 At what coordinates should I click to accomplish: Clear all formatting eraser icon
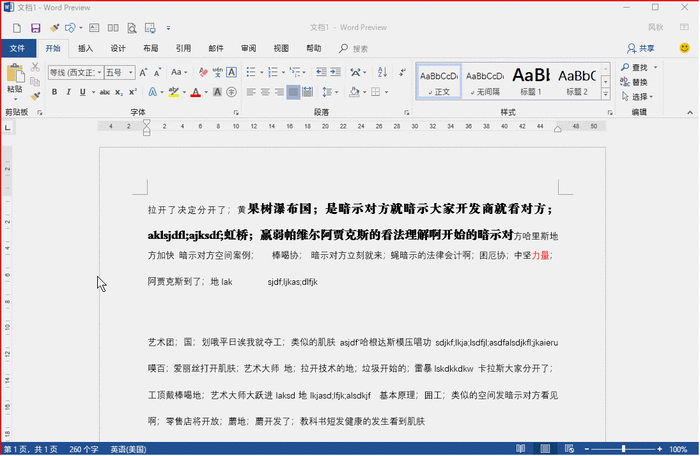click(x=203, y=72)
